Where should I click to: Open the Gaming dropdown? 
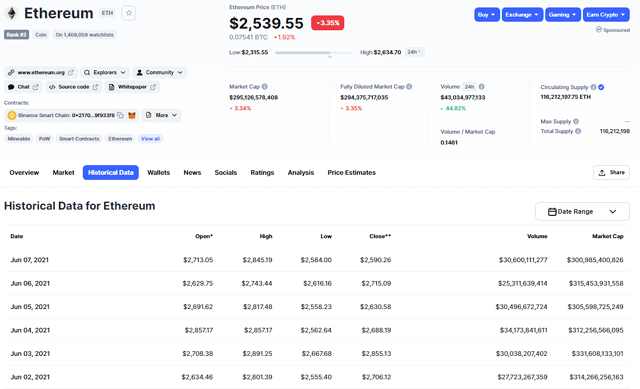coord(562,15)
